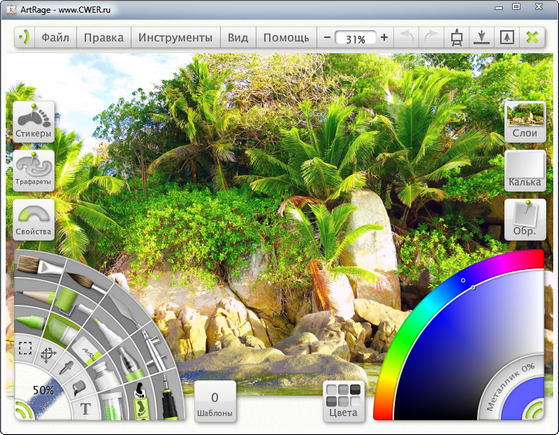
Task: Click the zoom out minus button
Action: [327, 37]
